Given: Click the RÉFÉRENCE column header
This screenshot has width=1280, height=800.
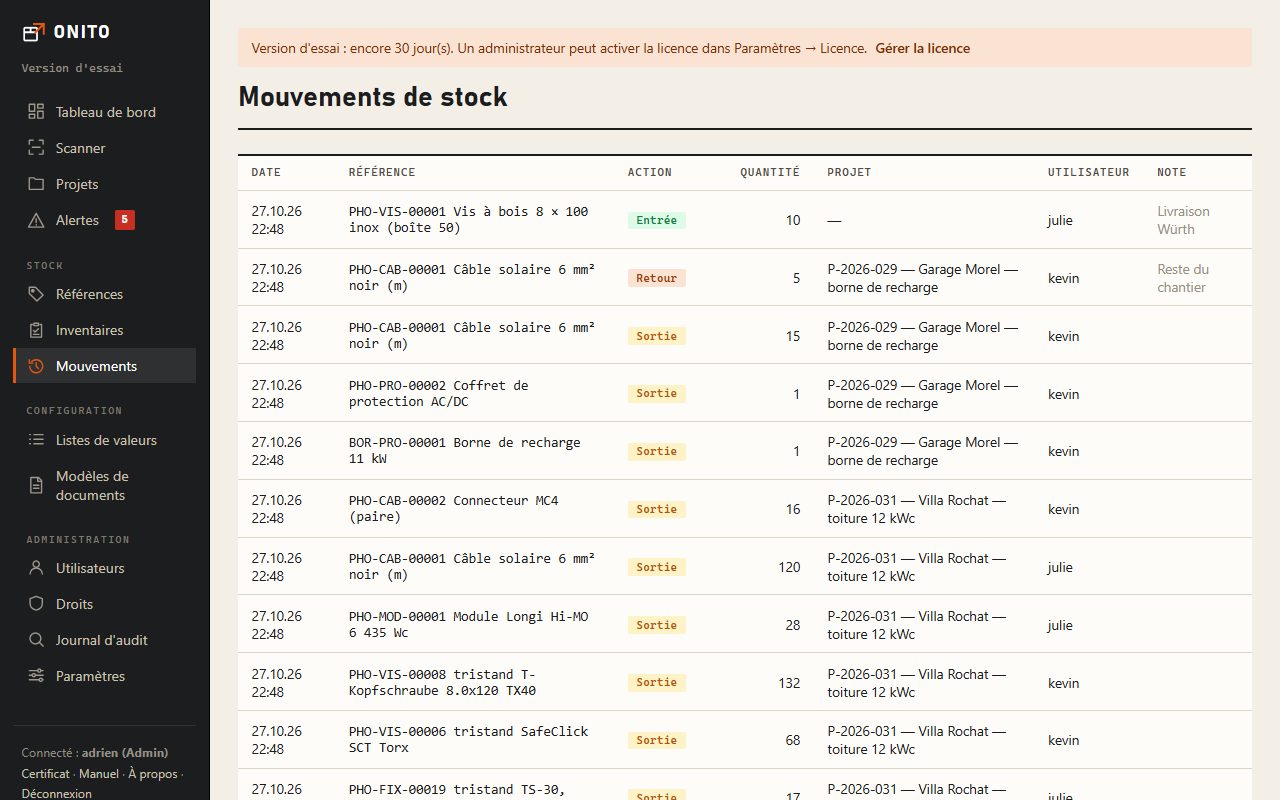Looking at the screenshot, I should click(382, 172).
